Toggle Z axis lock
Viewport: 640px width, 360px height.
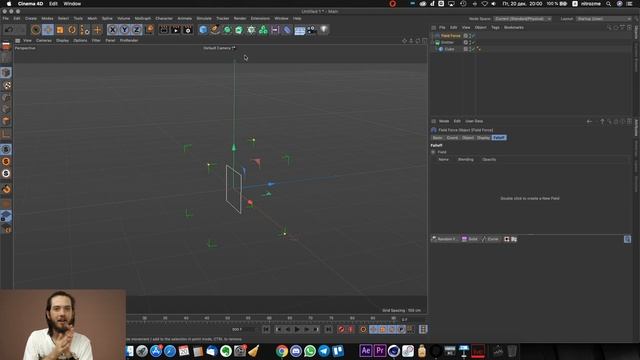pyautogui.click(x=136, y=30)
